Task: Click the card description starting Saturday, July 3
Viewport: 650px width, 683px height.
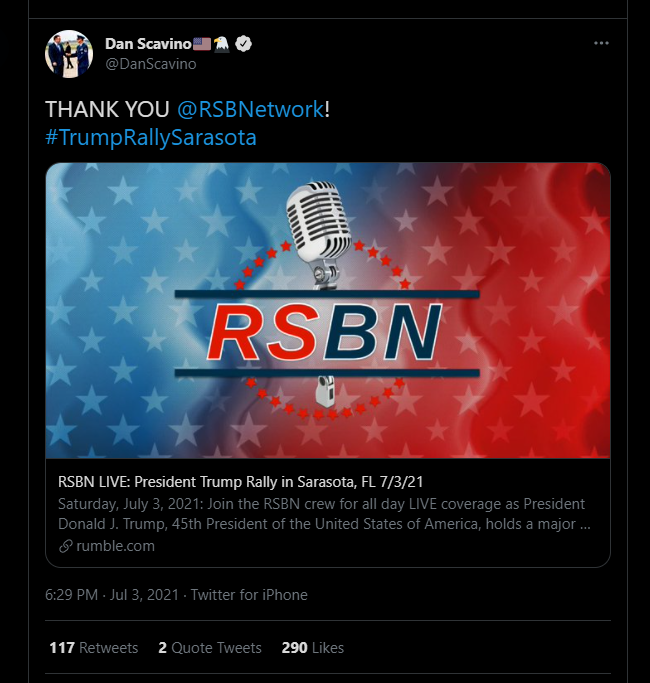Action: 324,514
